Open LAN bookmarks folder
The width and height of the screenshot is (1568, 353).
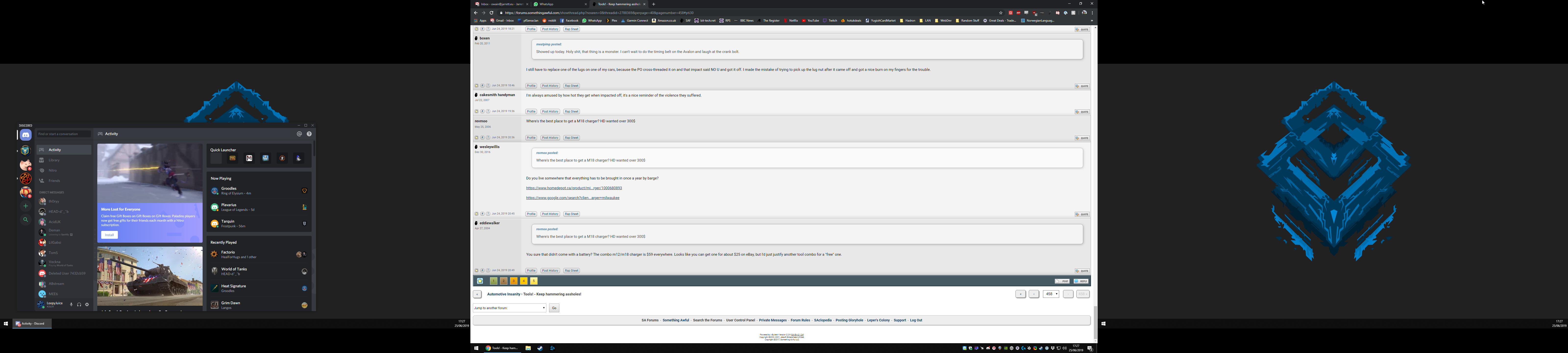[925, 21]
